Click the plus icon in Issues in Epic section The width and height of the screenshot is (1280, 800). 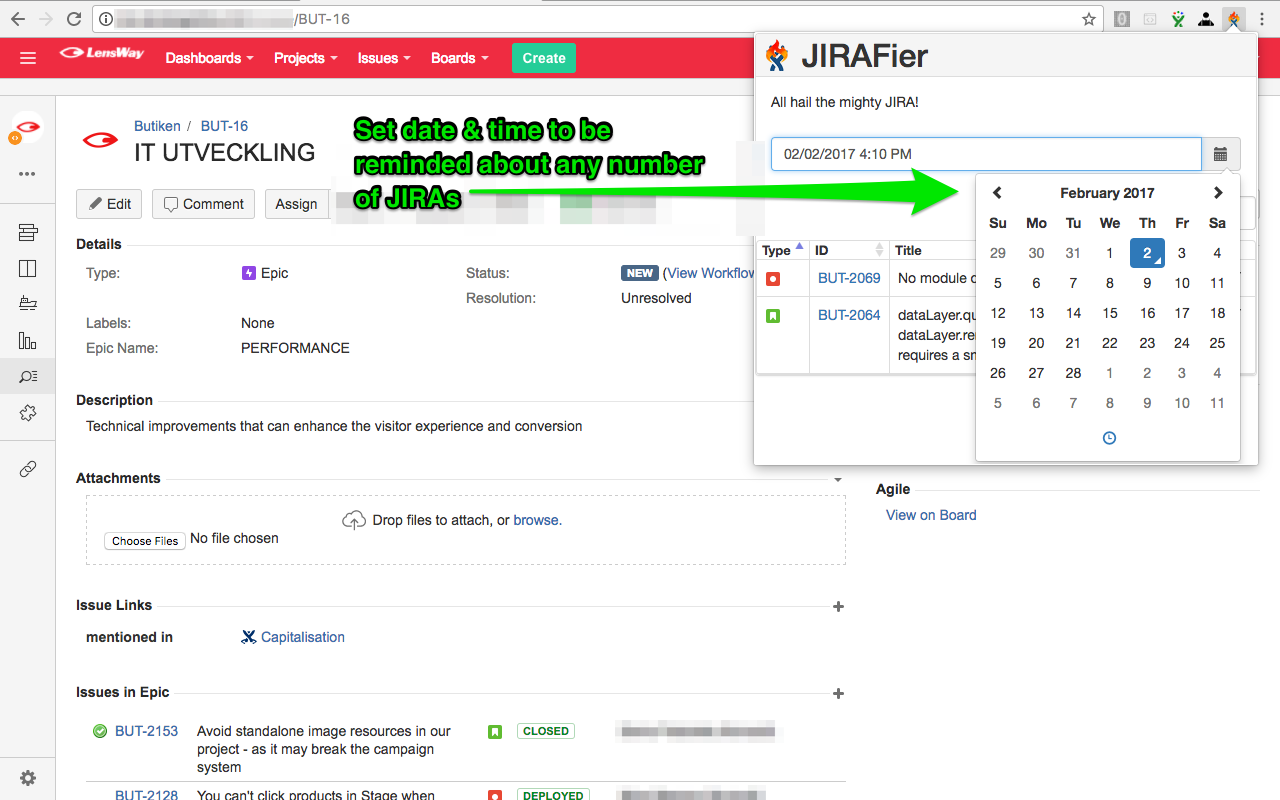(838, 693)
